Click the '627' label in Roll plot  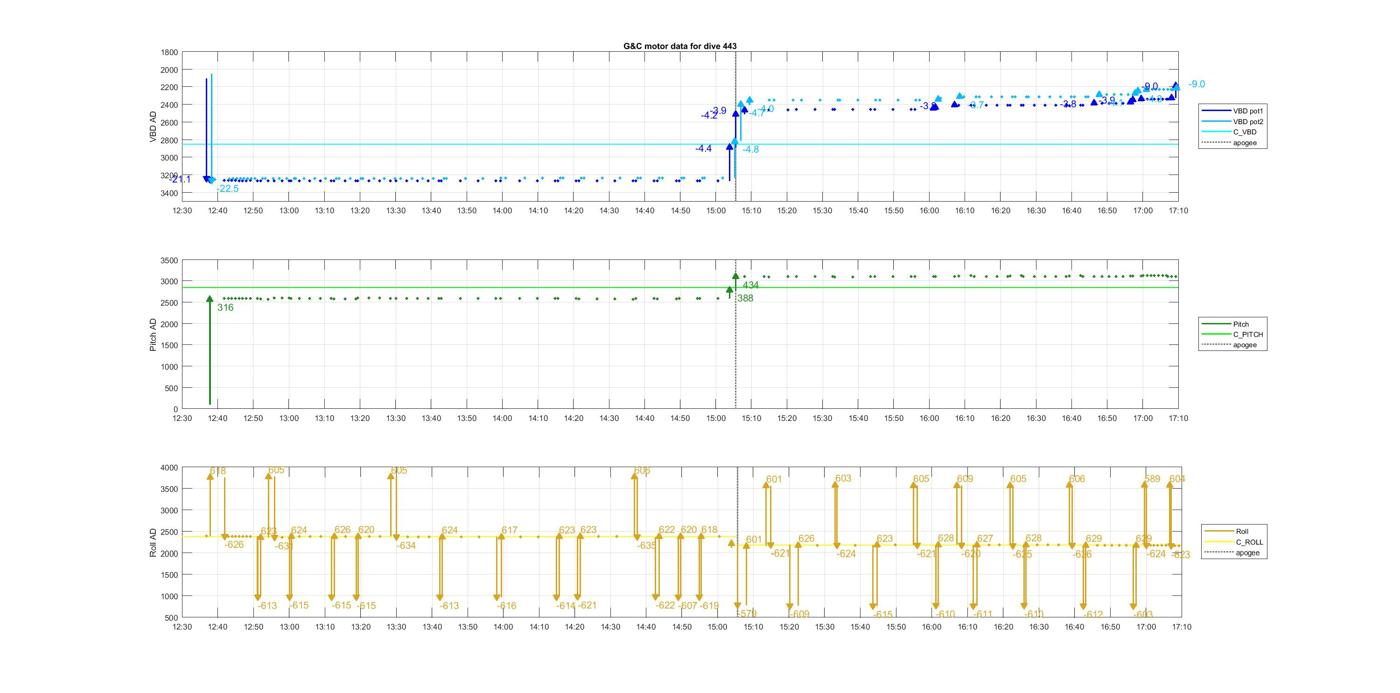[x=986, y=539]
